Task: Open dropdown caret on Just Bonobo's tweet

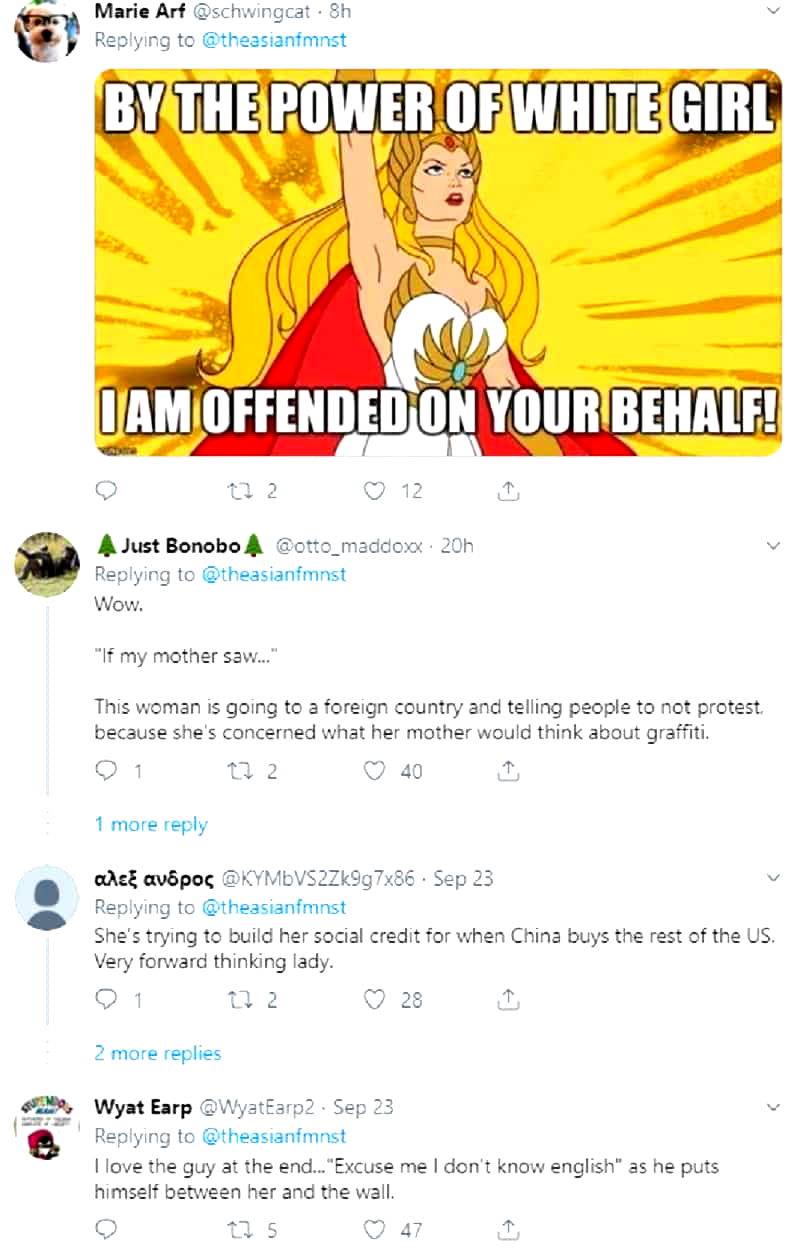Action: [x=771, y=547]
